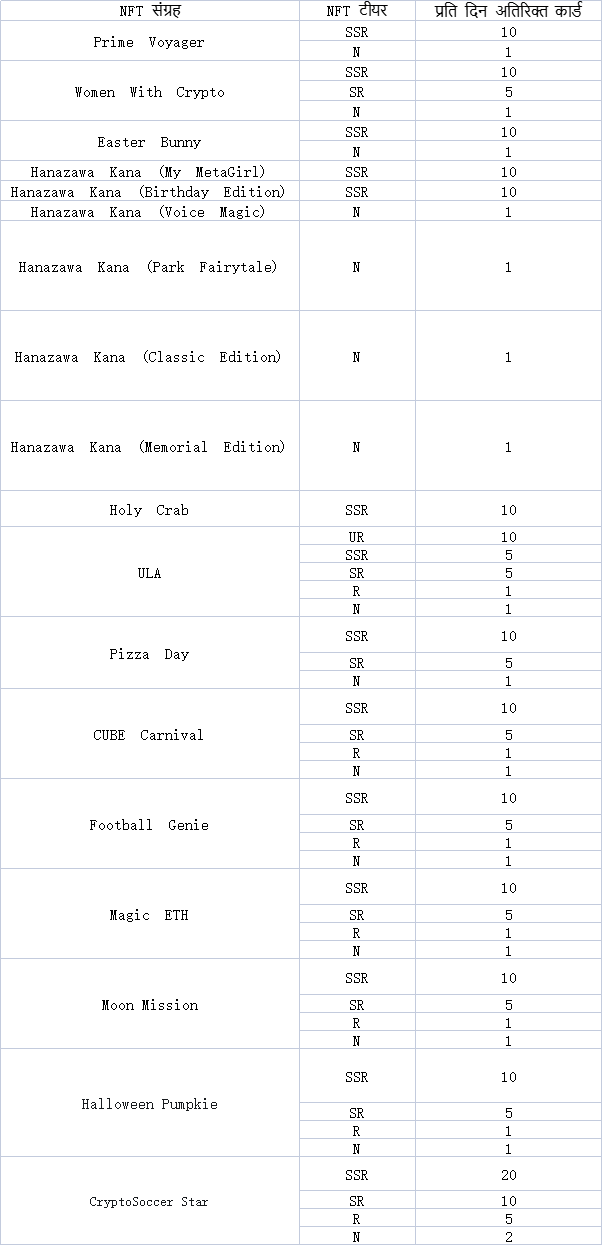Select Hanazawa Kana (Birthday Edition) cell
Viewport: 602px width, 1245px height.
tap(149, 191)
